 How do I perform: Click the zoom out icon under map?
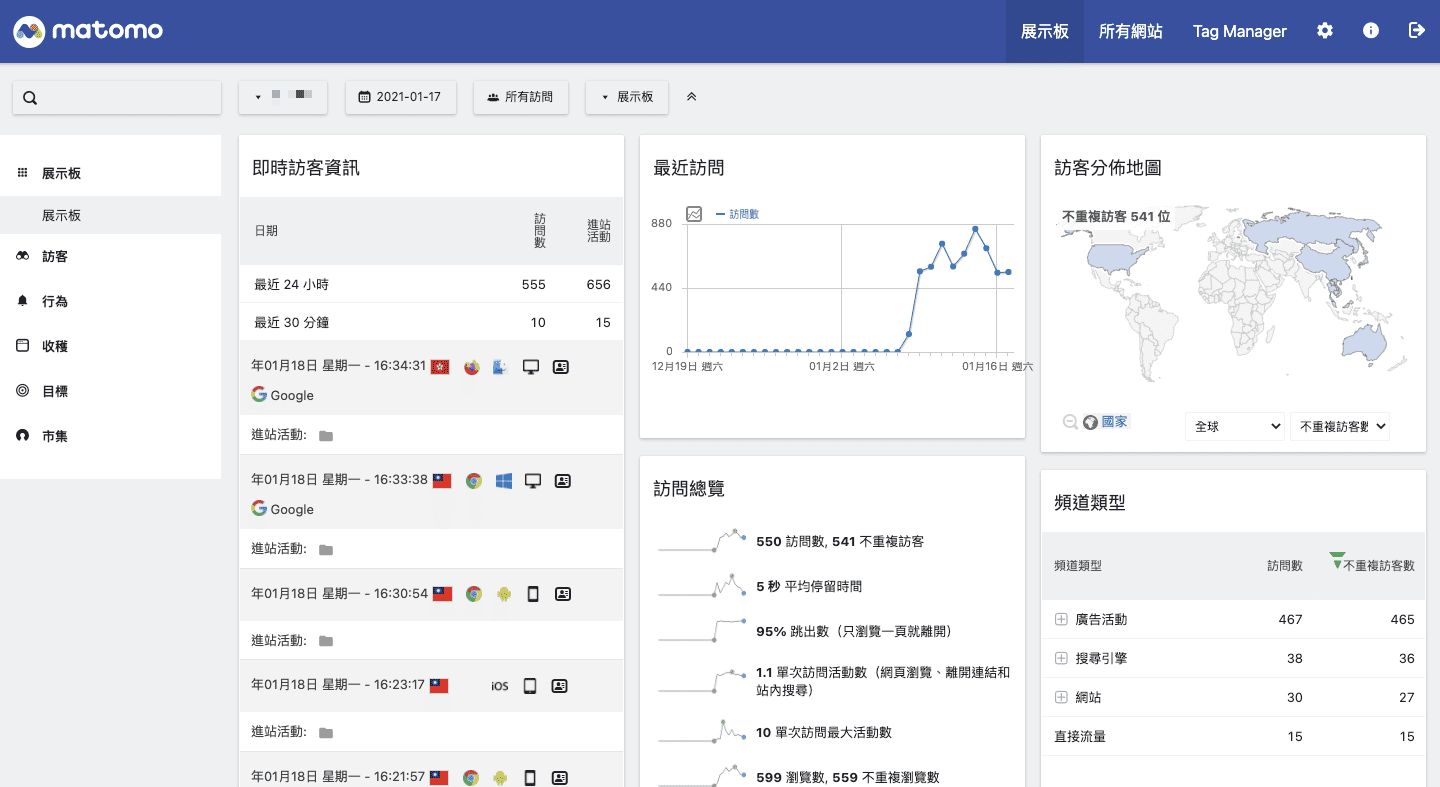1070,422
